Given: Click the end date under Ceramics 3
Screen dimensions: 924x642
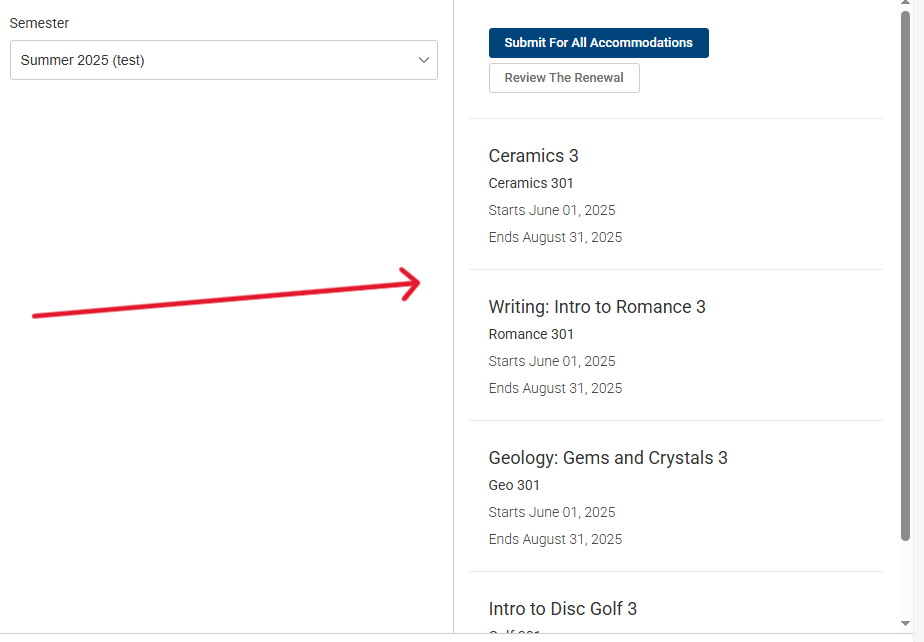Looking at the screenshot, I should [555, 237].
